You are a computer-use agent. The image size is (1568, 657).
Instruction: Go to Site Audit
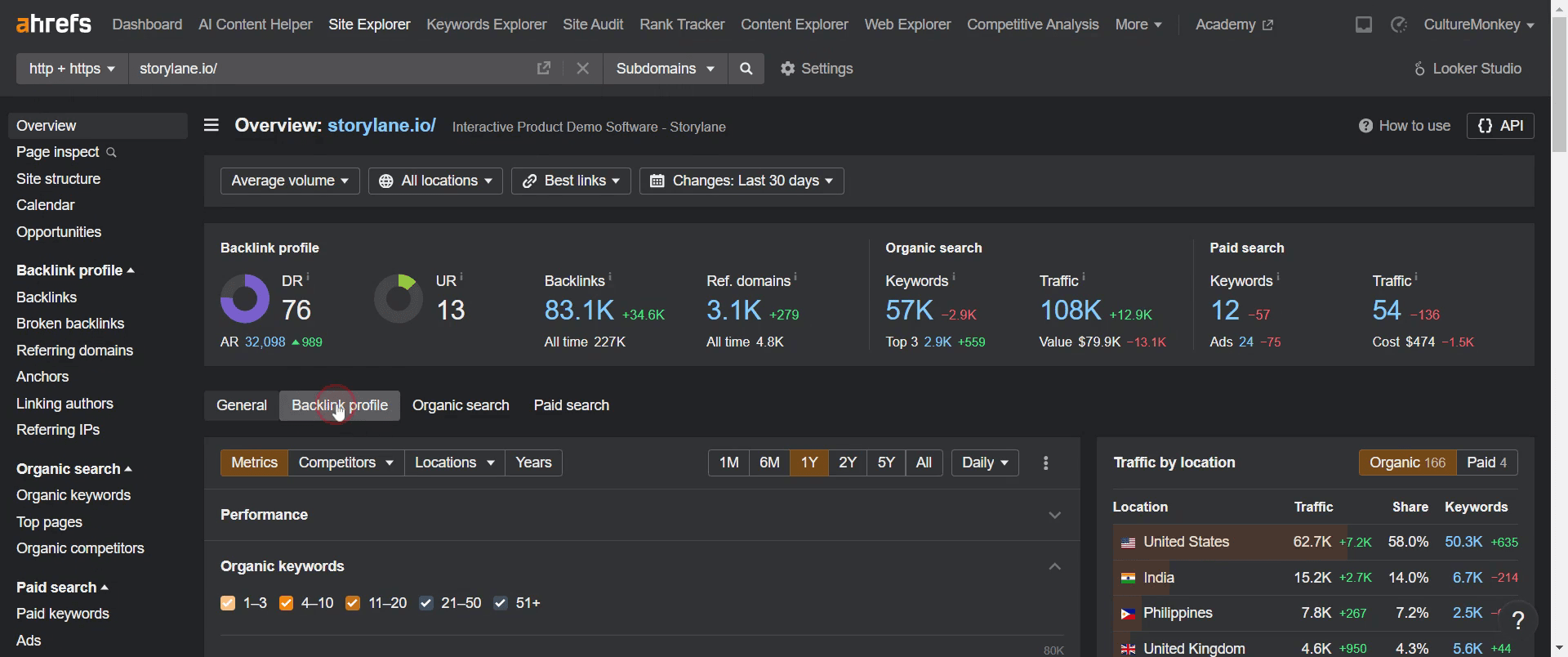coord(593,25)
